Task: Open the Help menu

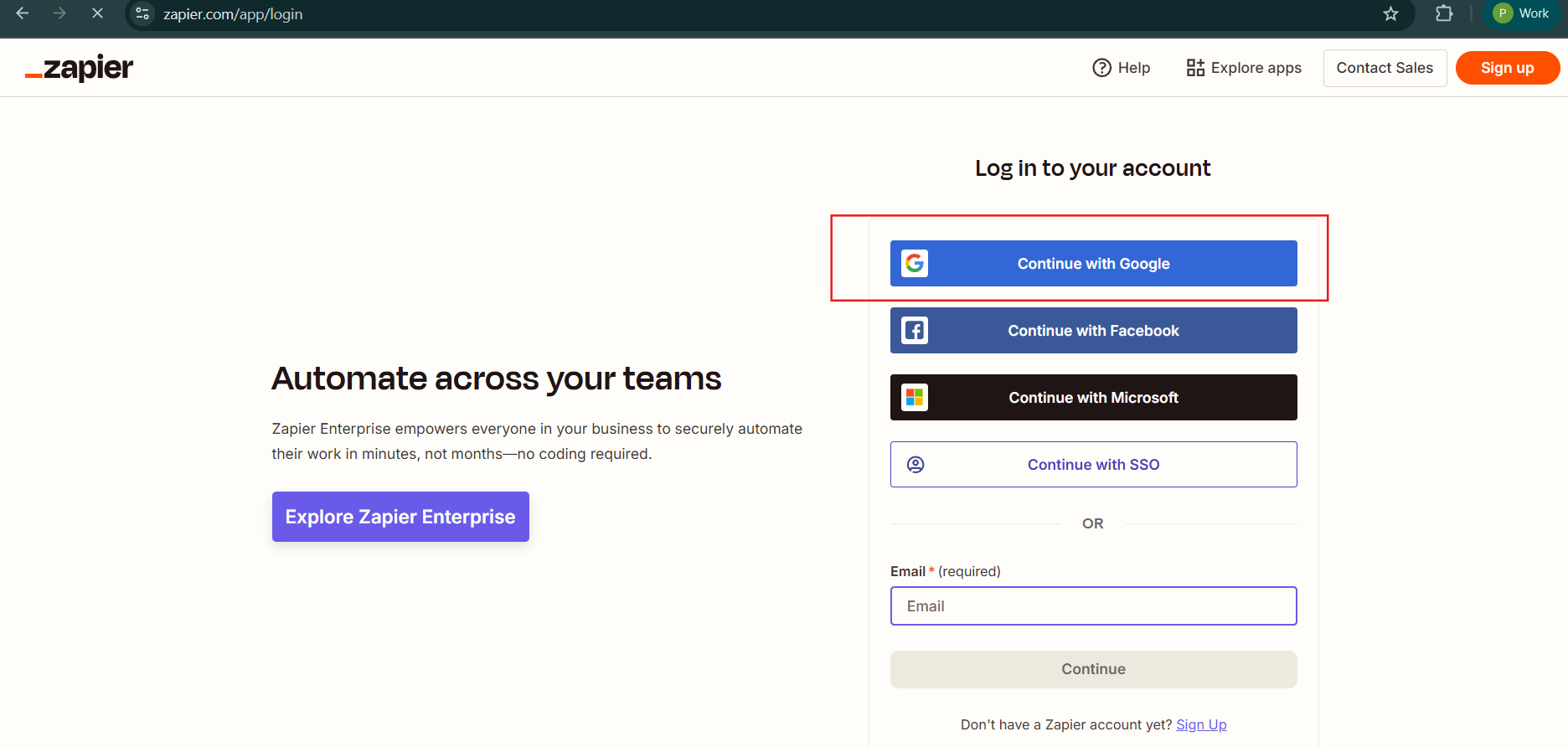Action: coord(1122,68)
